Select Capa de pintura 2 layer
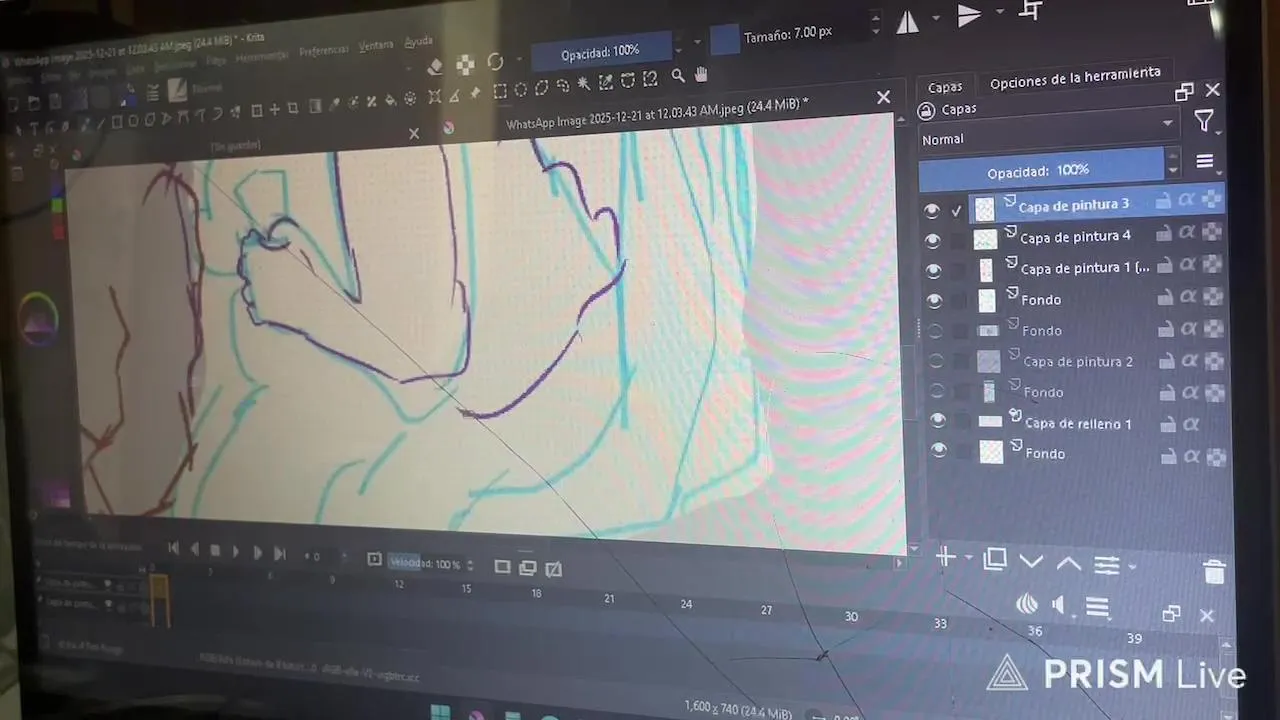 click(x=1078, y=361)
